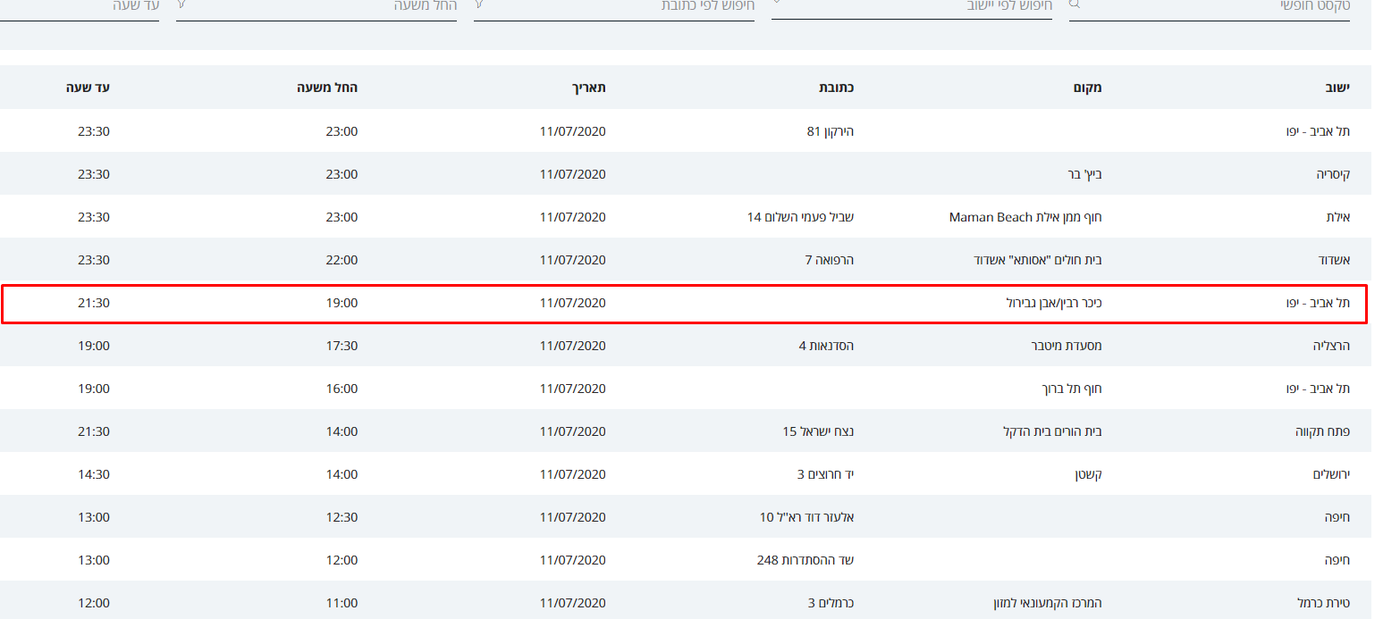Select the highlighted 'כיכר רבין/אבן גבירול' row
The image size is (1400, 619).
[x=684, y=303]
